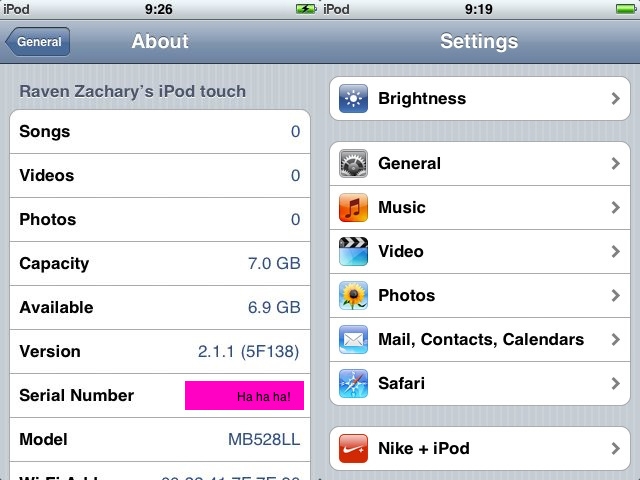Select the Version 2.1.1 row
Viewport: 640px width, 480px height.
160,351
